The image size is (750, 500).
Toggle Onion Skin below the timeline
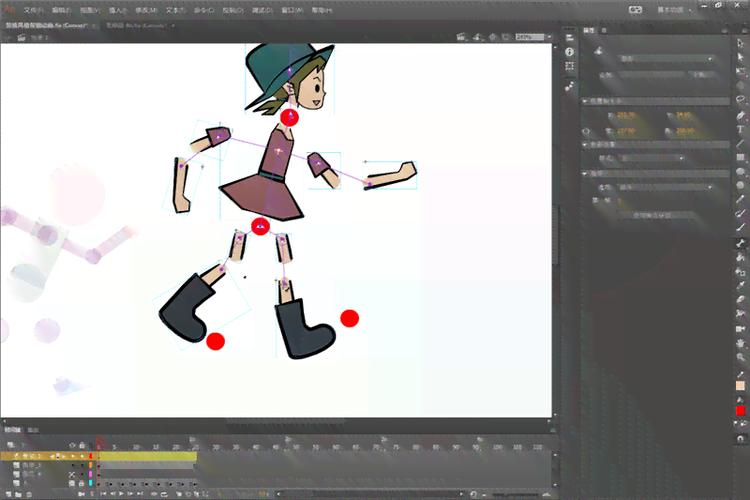point(179,494)
